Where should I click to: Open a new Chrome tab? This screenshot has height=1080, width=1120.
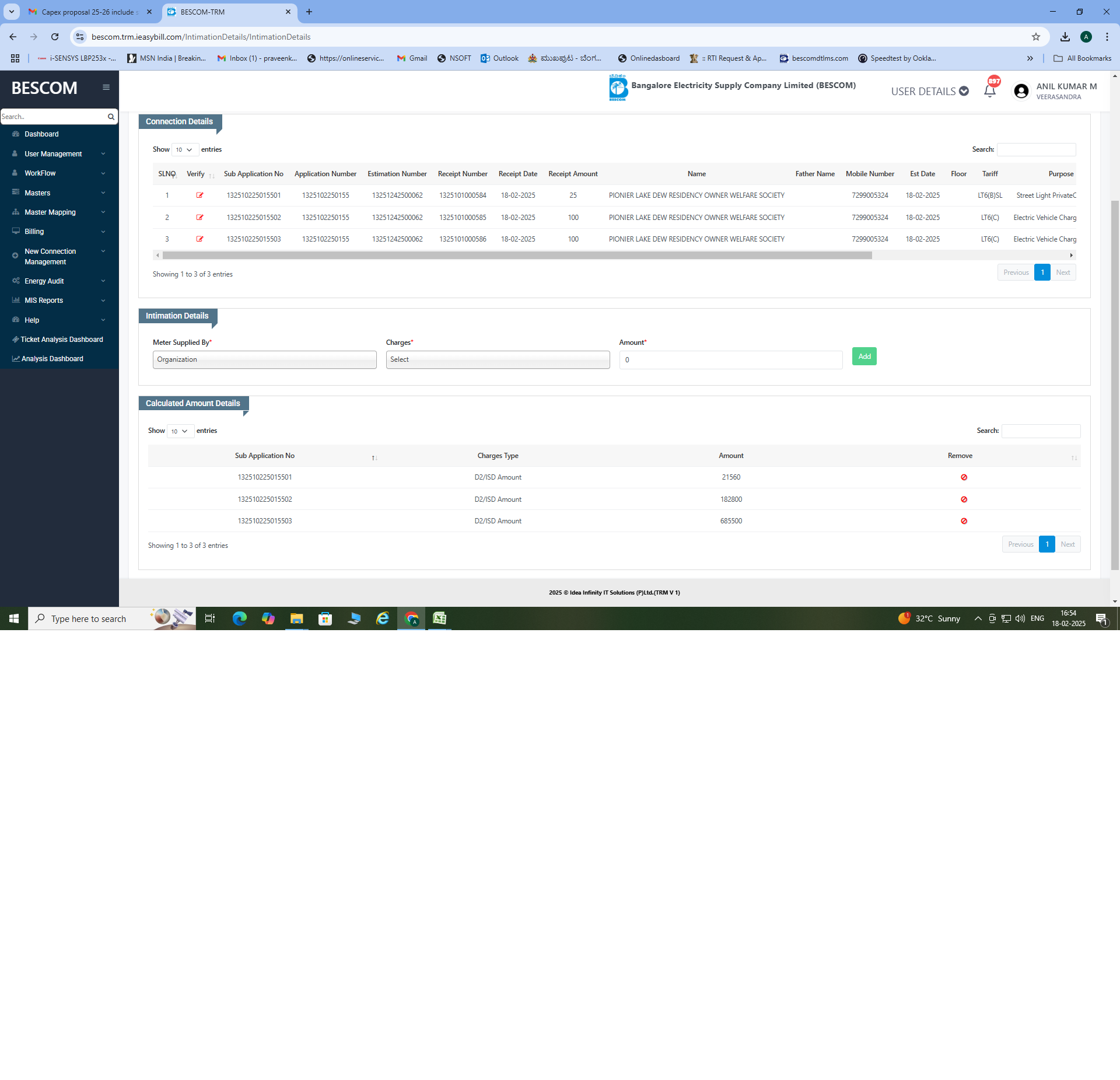(309, 12)
